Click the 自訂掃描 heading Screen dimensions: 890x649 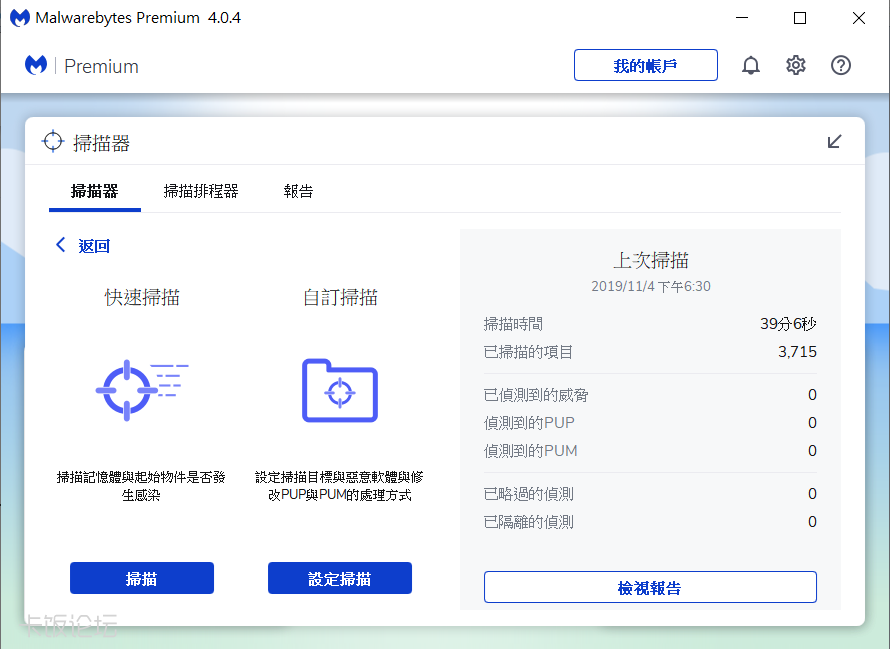click(x=340, y=297)
